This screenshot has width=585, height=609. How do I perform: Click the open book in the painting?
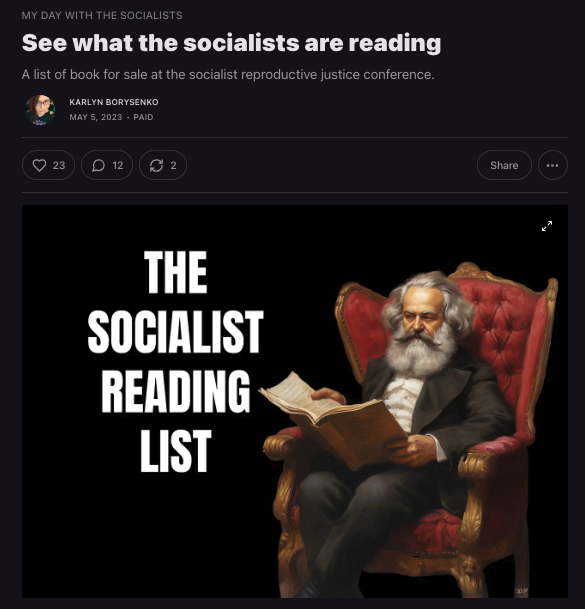point(334,419)
